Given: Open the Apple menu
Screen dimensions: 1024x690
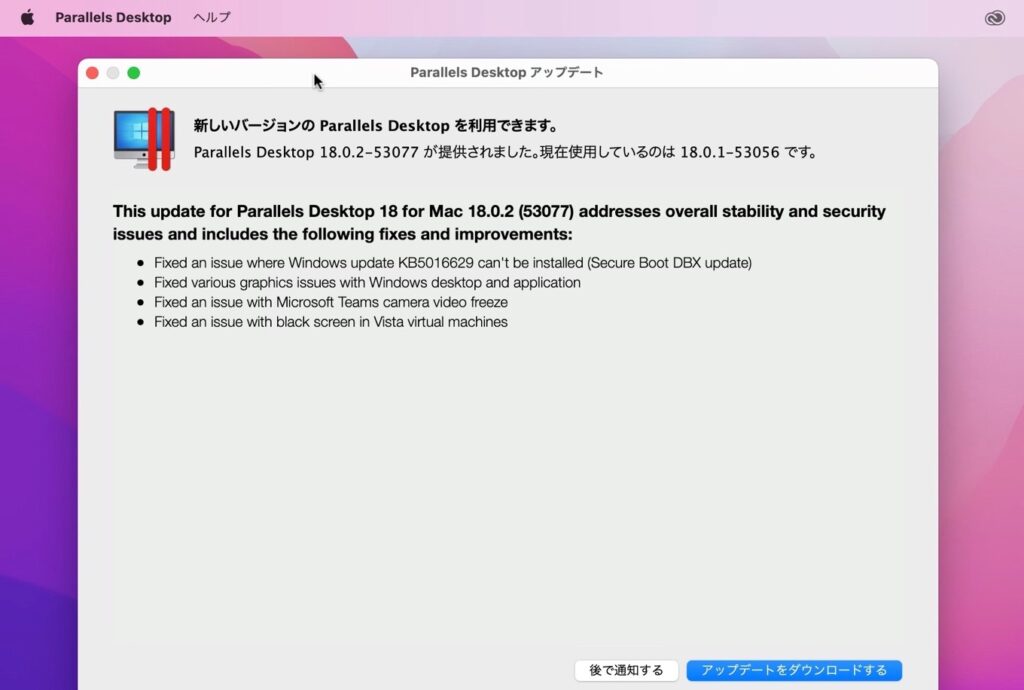Looking at the screenshot, I should [x=26, y=16].
